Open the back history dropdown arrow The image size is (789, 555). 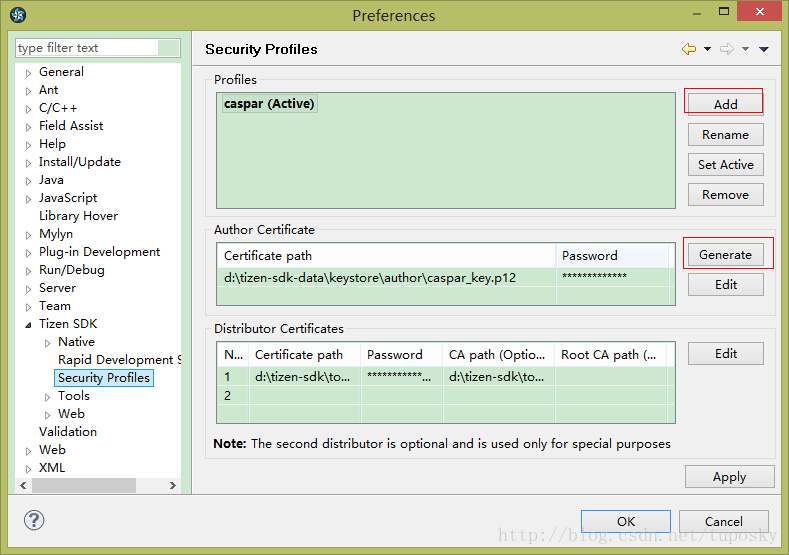click(707, 49)
